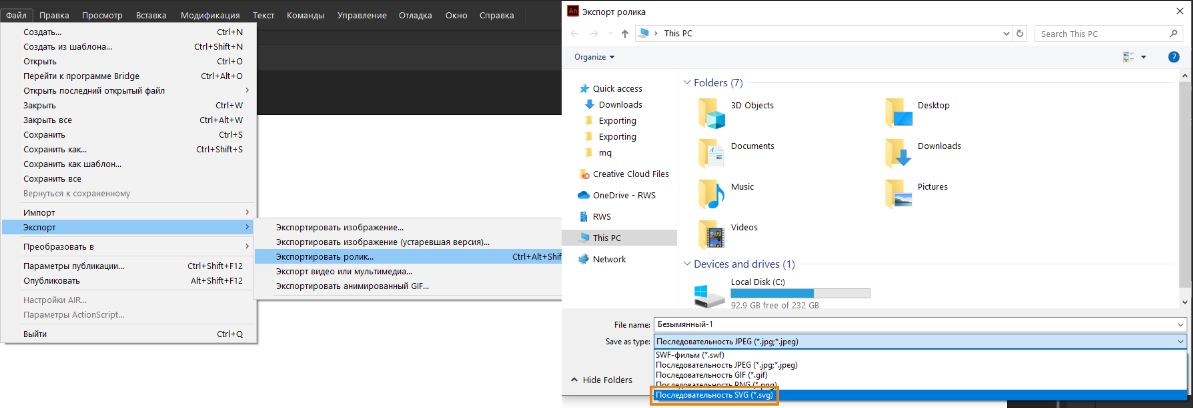This screenshot has height=408, width=1193.
Task: Open the Просмотр menu
Action: pyautogui.click(x=102, y=15)
